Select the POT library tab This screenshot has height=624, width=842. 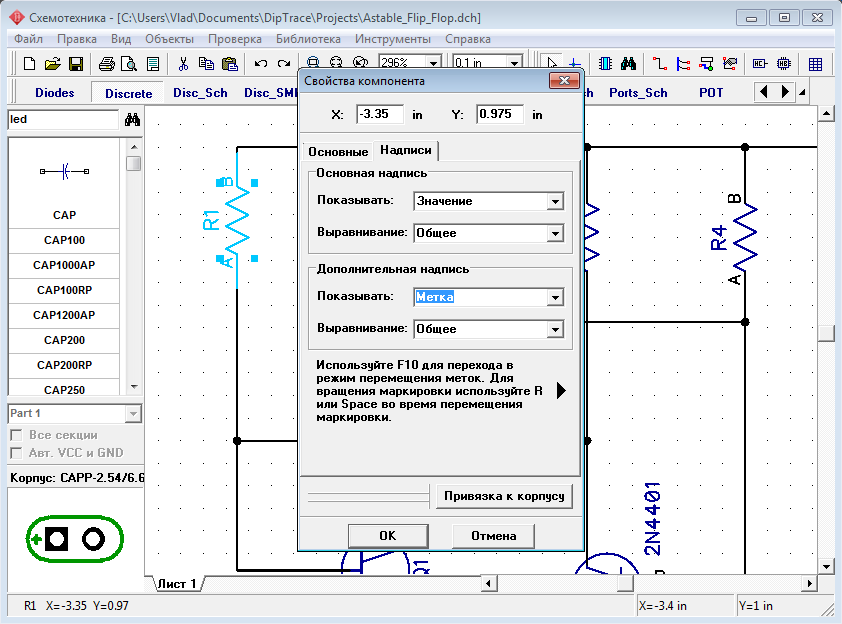click(x=711, y=93)
